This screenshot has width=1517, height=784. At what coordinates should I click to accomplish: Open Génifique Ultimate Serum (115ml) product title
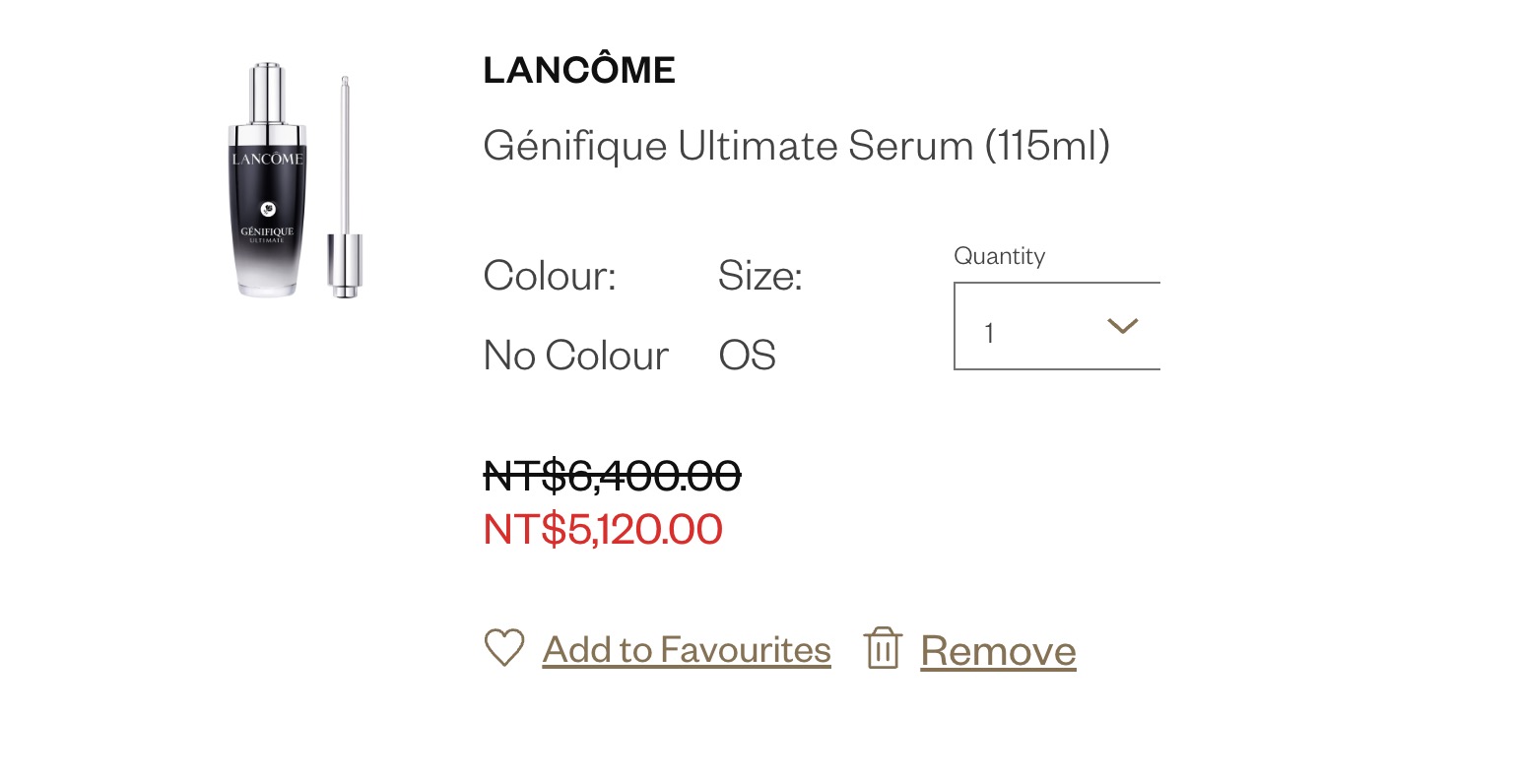[x=796, y=146]
